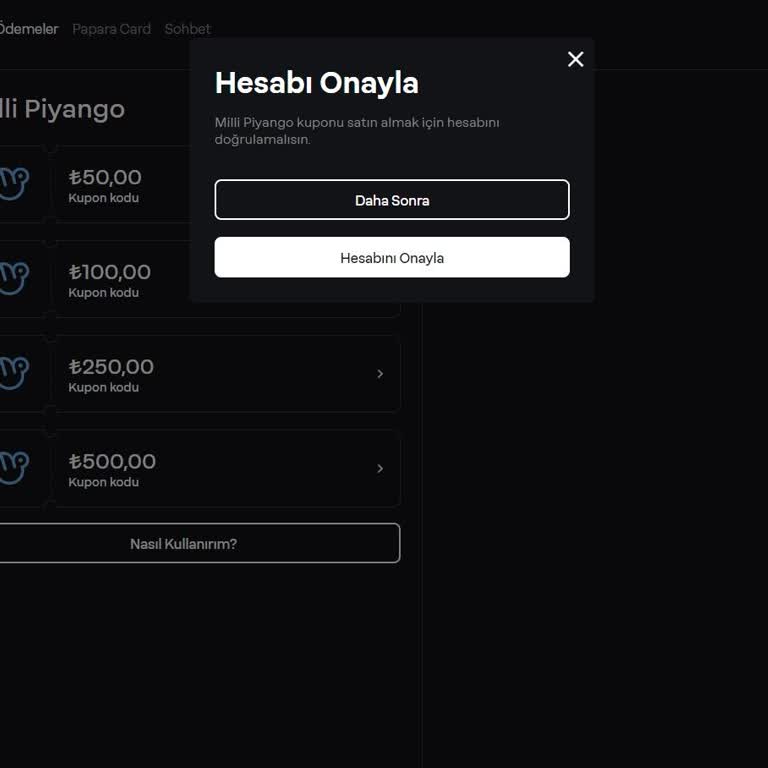Click the ₺500,00 coupon hand icon
The image size is (768, 768).
pyautogui.click(x=14, y=468)
